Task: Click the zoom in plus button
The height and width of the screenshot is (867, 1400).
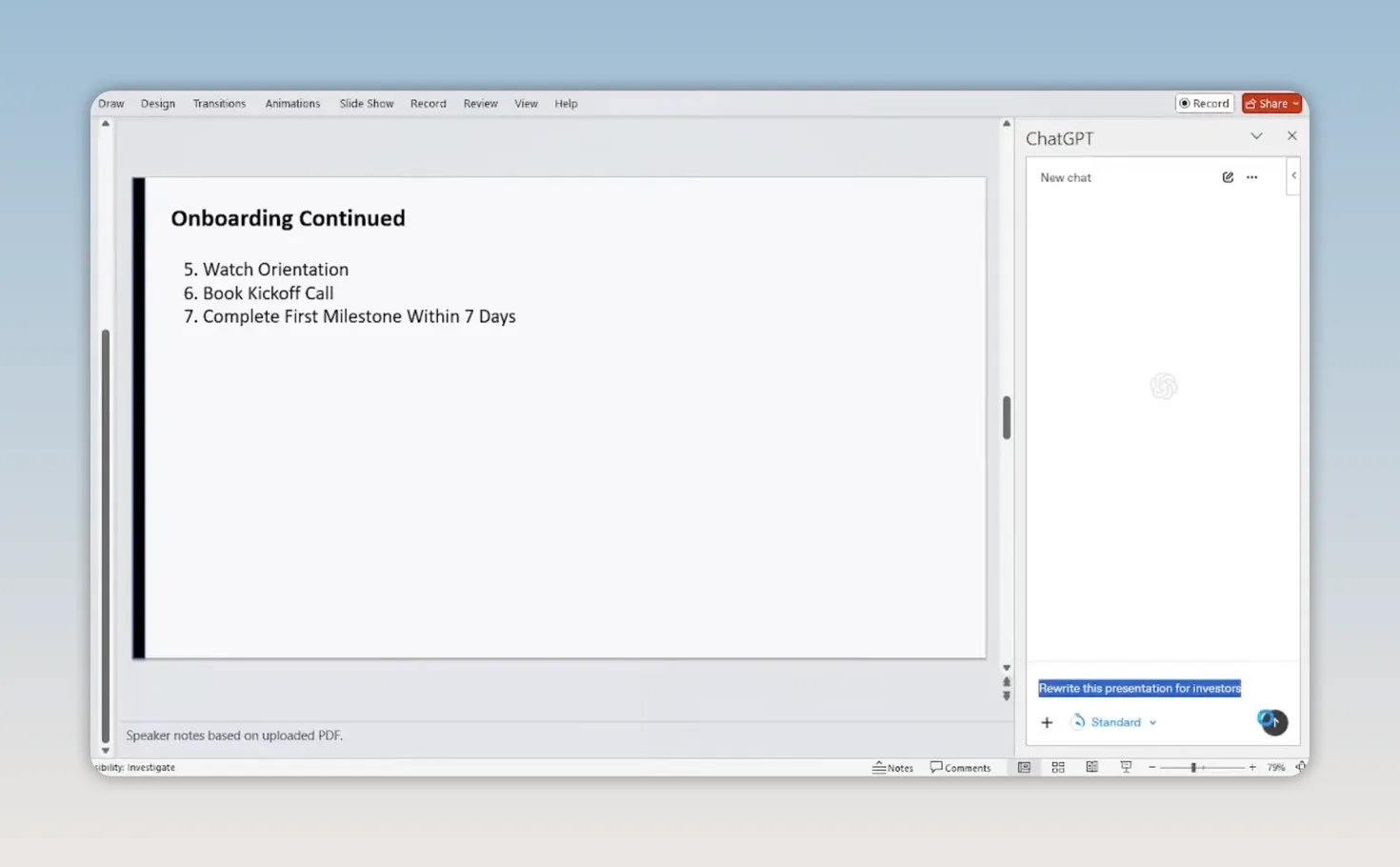Action: pyautogui.click(x=1252, y=767)
